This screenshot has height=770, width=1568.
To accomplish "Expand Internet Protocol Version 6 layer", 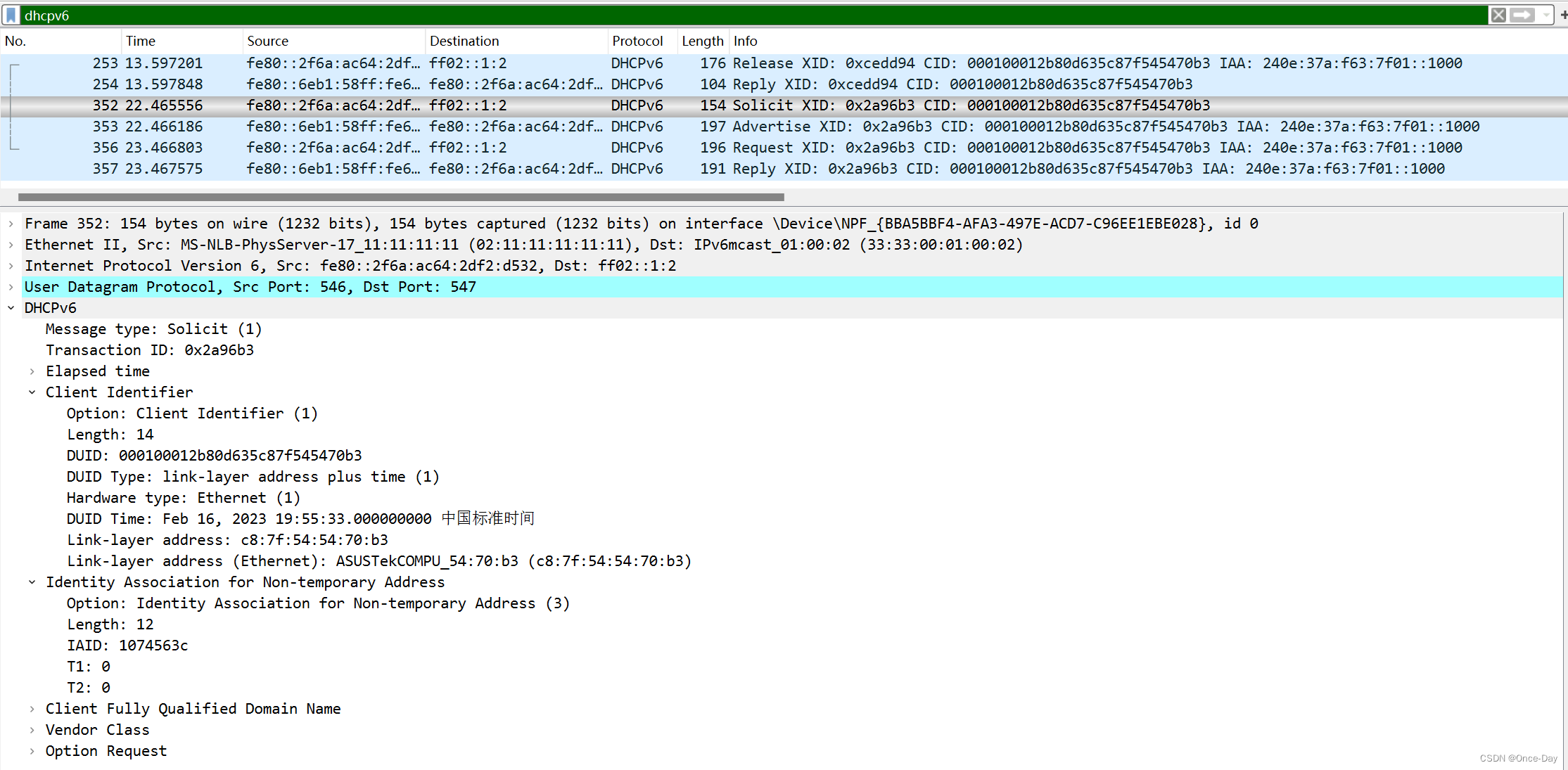I will tap(11, 266).
